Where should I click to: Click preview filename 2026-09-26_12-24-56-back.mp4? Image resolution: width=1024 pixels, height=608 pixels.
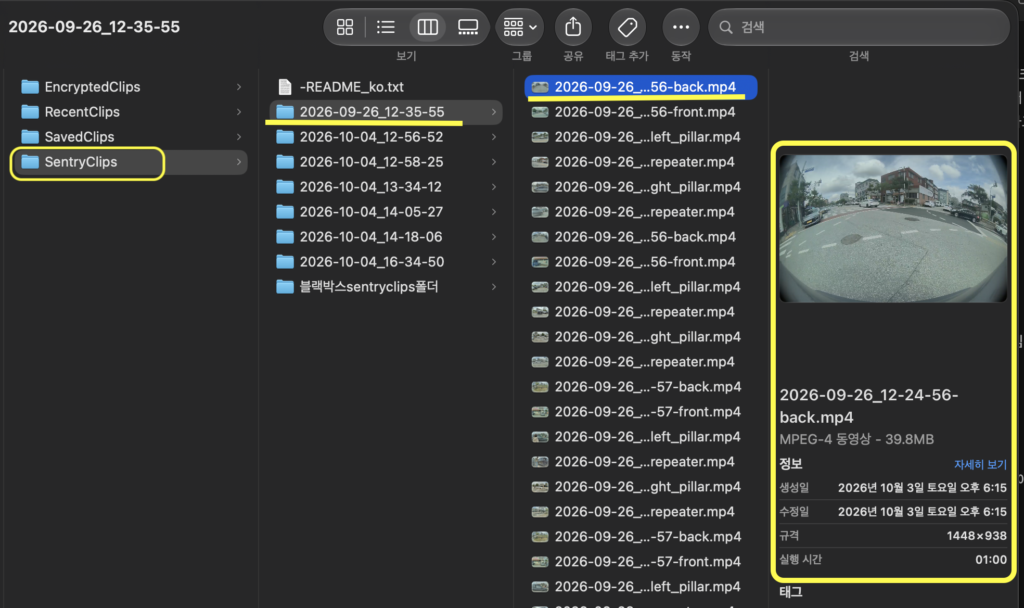pyautogui.click(x=869, y=406)
